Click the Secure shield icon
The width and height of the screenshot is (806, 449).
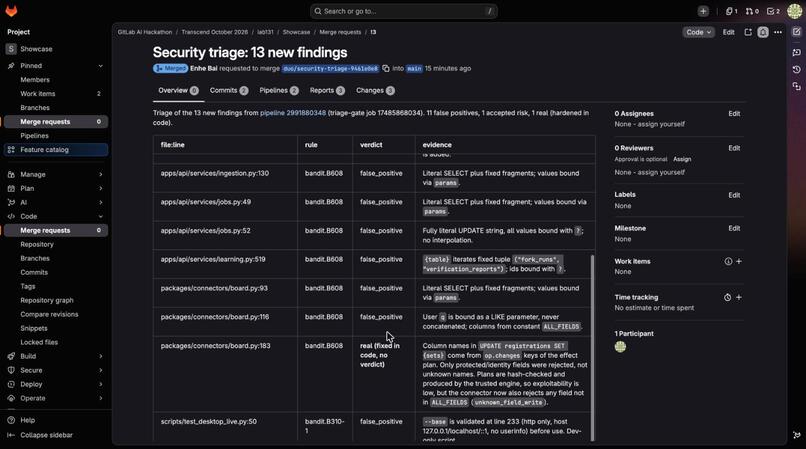click(11, 370)
